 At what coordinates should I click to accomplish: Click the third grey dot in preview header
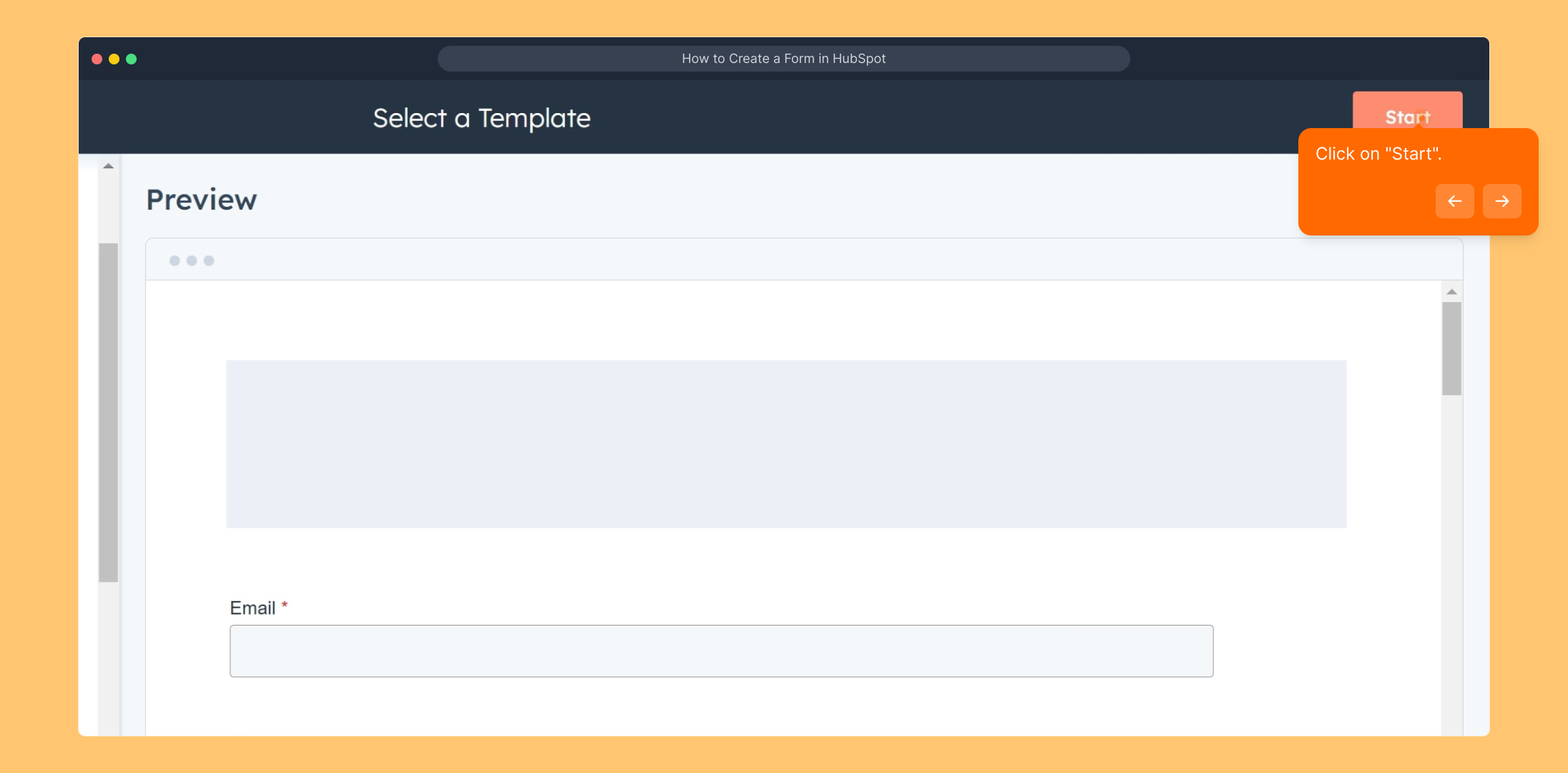209,261
